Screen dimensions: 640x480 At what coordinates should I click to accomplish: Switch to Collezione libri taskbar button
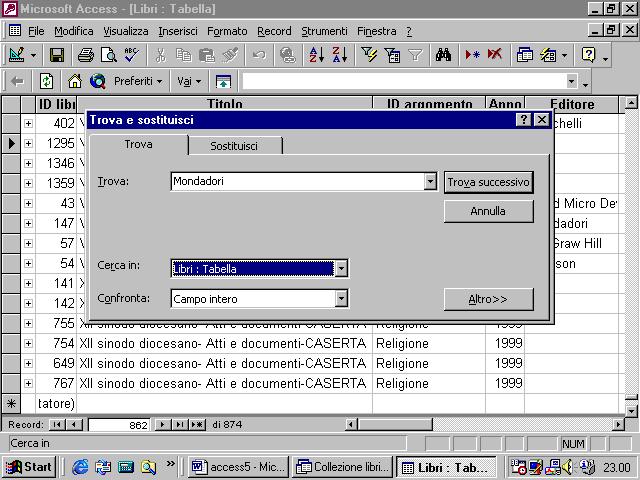click(343, 467)
